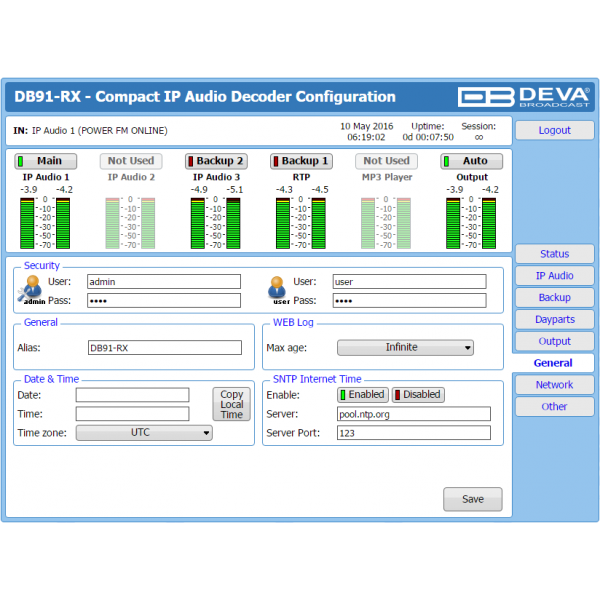
Task: Click the admin User name field
Action: [x=164, y=282]
